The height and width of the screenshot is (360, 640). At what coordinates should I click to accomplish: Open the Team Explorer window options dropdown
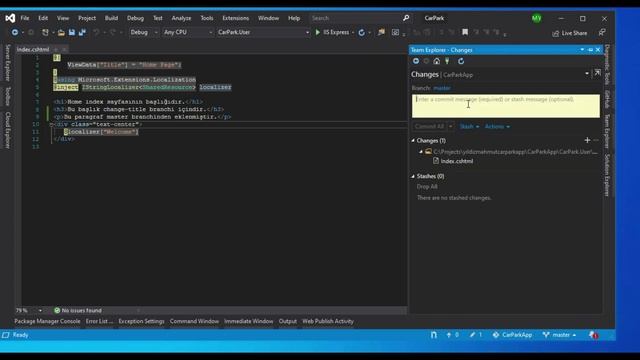pyautogui.click(x=582, y=50)
